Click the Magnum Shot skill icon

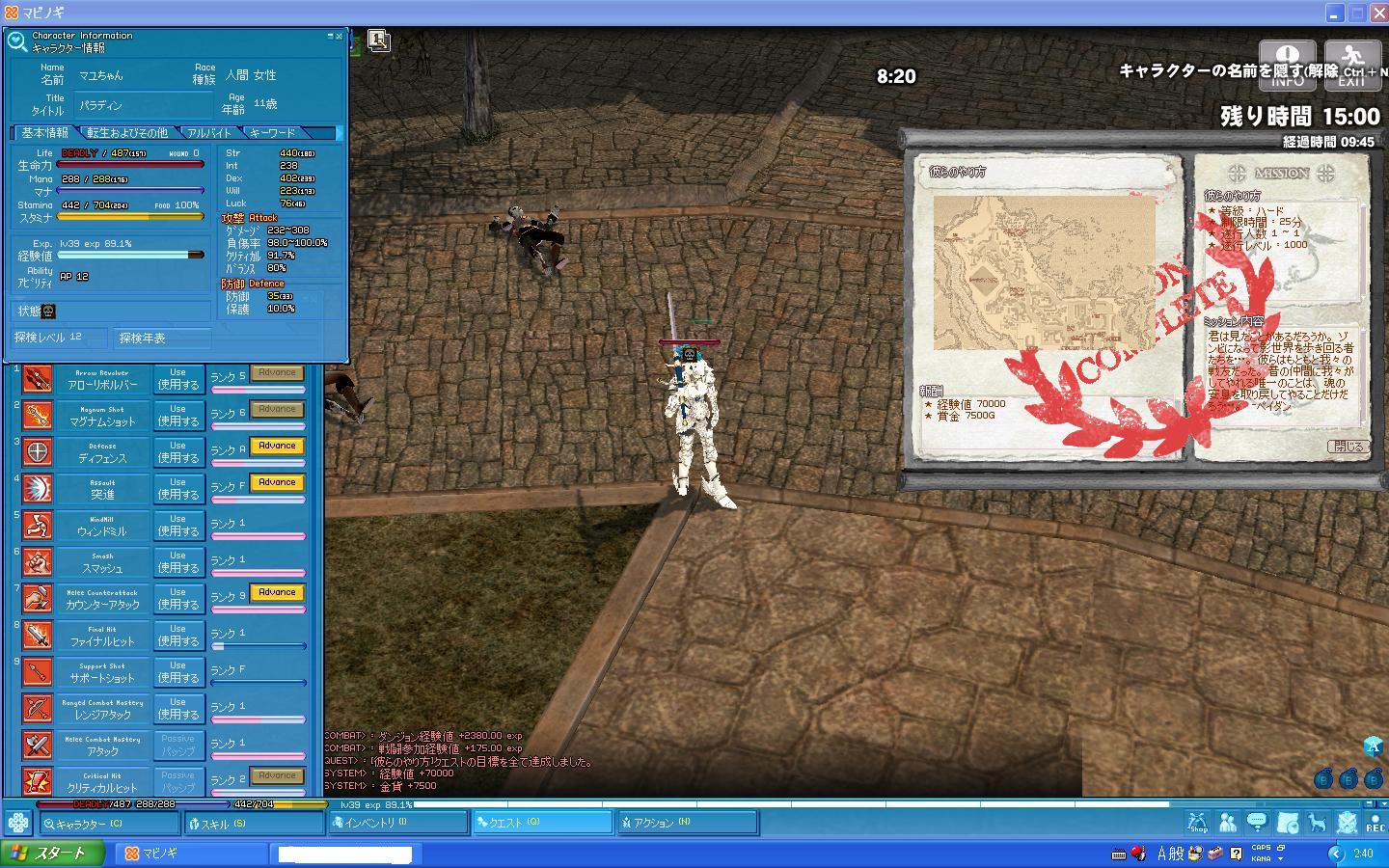click(37, 416)
